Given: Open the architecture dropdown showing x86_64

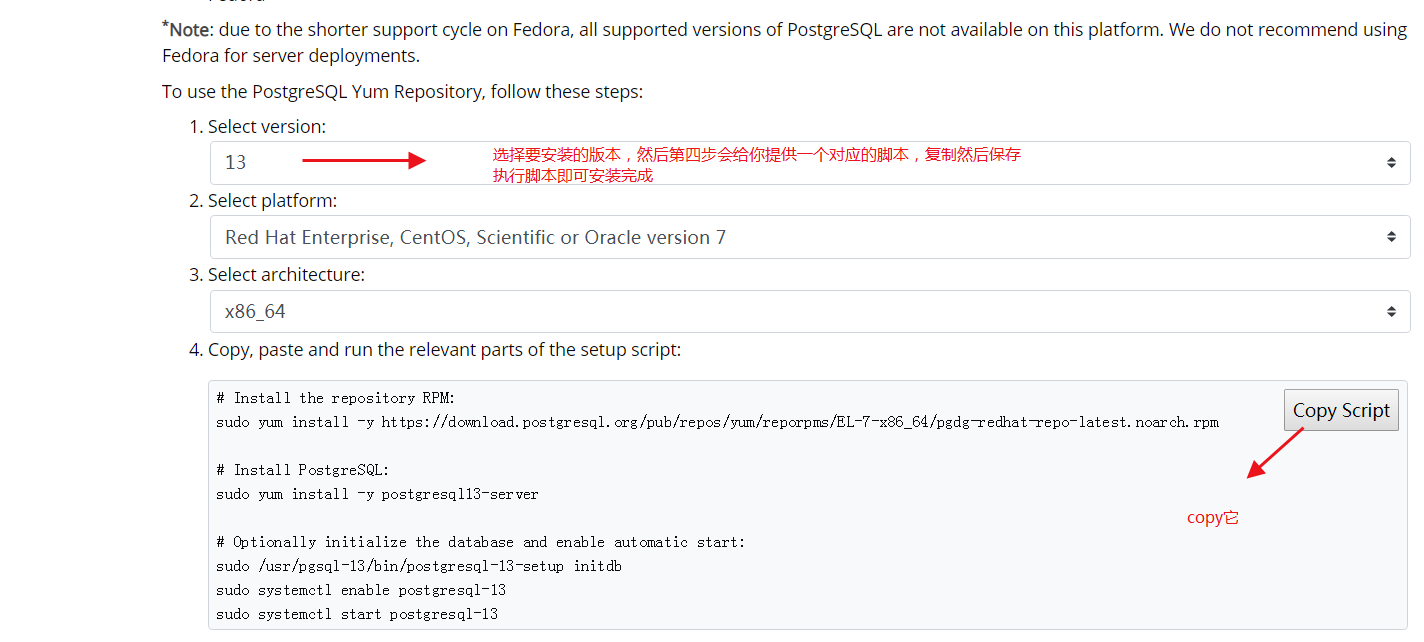Looking at the screenshot, I should coord(700,311).
